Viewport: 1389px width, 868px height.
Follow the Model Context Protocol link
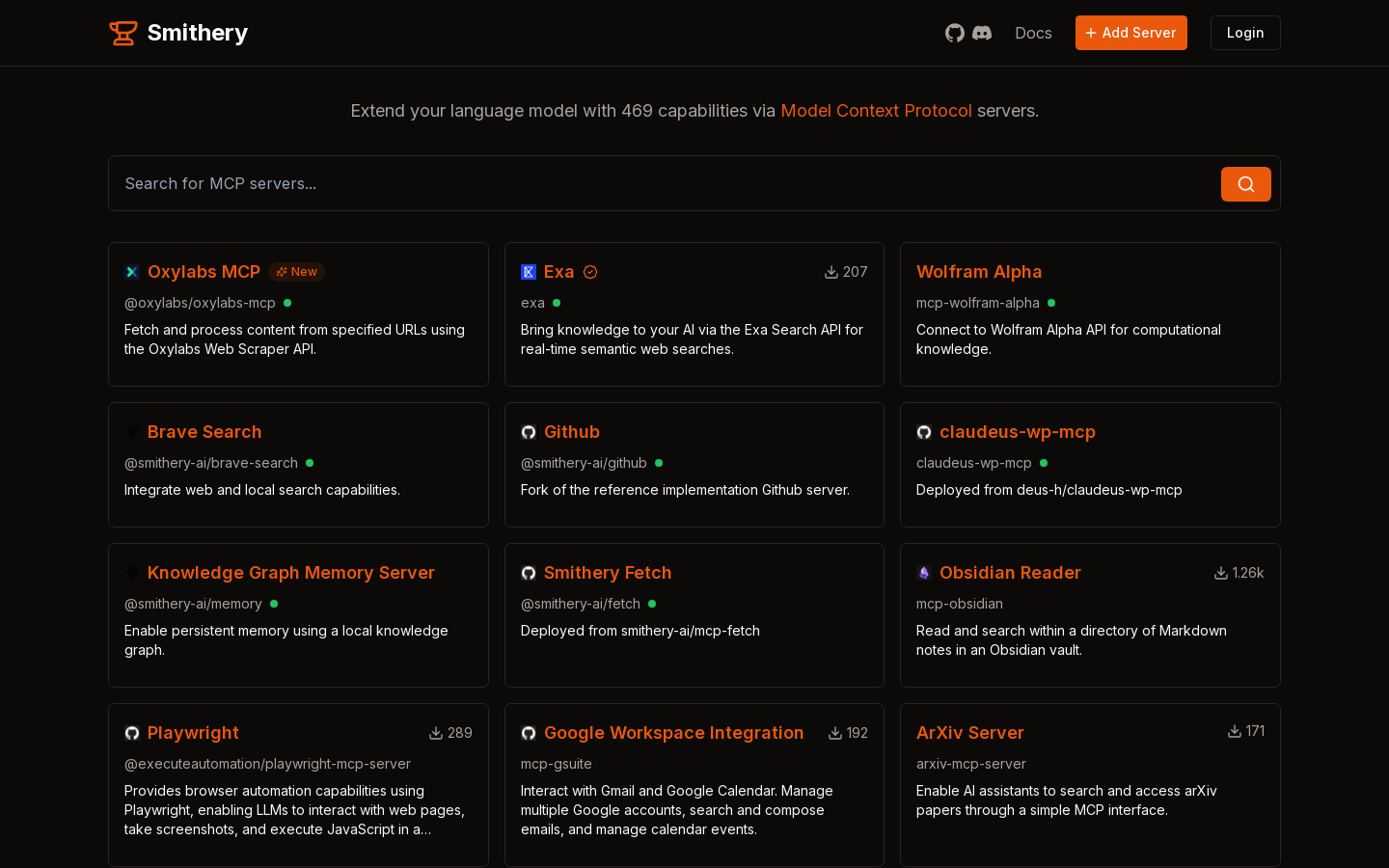click(876, 111)
